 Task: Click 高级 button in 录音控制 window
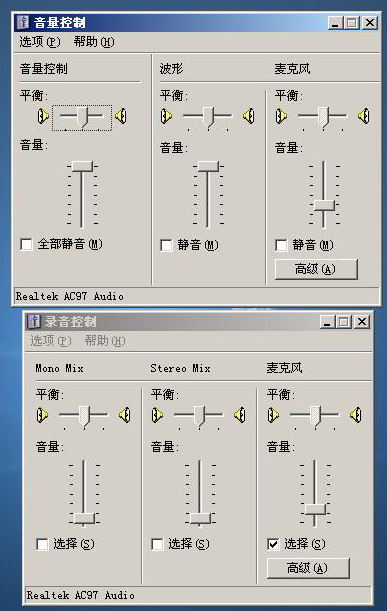(x=308, y=568)
